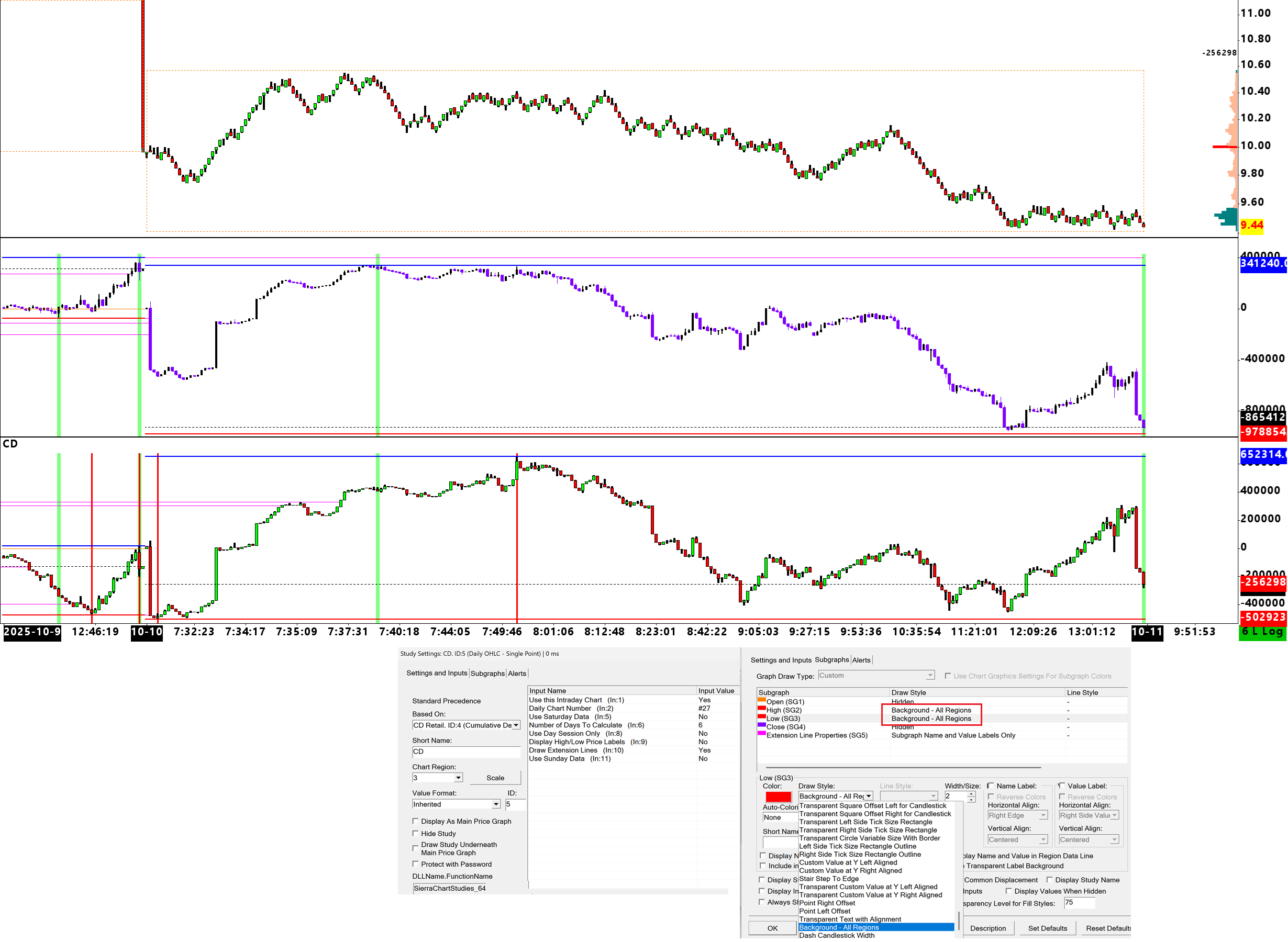Screen dimensions: 1288x942
Task: Open the Value Format Inherited dropdown
Action: coord(496,804)
